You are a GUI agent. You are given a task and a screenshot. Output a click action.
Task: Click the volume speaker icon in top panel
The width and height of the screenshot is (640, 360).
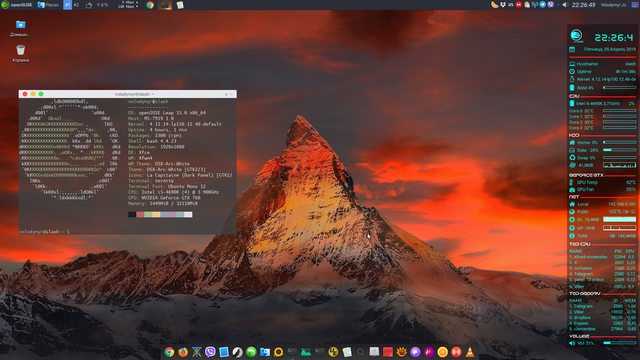(565, 5)
